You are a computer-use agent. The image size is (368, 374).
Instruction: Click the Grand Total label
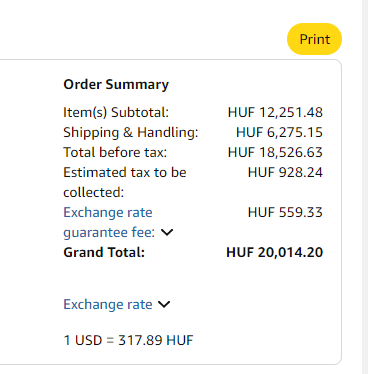tap(104, 252)
